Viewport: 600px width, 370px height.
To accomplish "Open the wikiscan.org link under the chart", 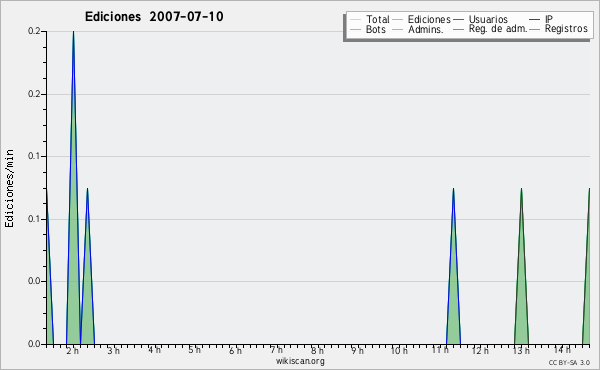I will coord(300,361).
